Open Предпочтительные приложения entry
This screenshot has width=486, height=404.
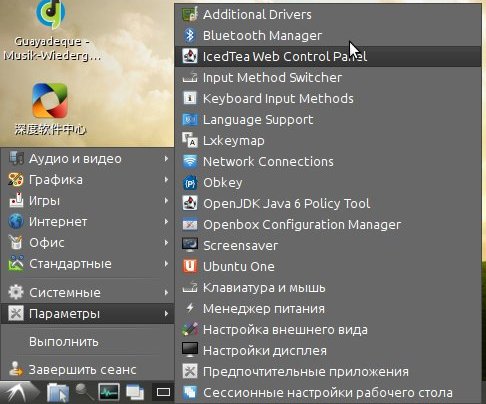pos(328,371)
